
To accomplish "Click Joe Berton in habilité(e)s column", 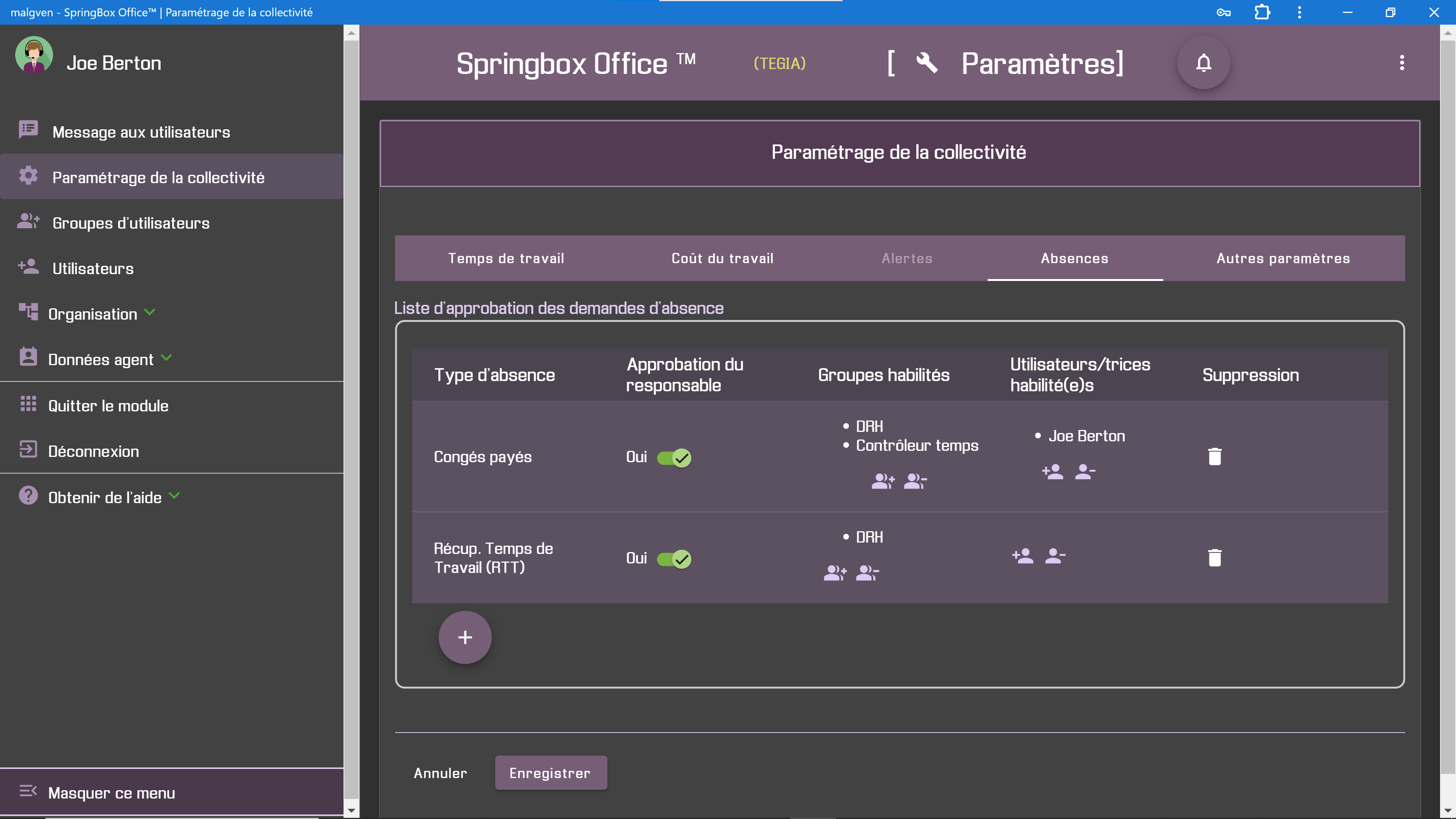I will click(x=1086, y=436).
